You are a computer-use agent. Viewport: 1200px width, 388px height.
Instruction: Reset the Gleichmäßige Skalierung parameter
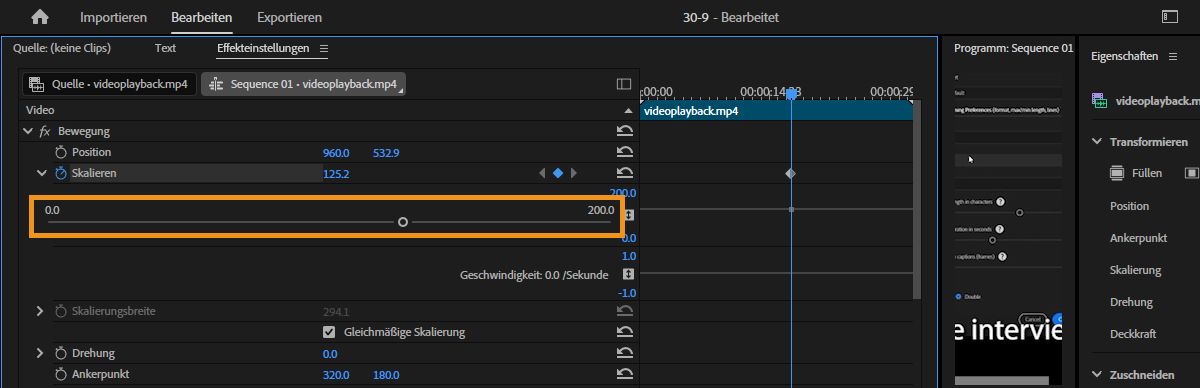625,332
